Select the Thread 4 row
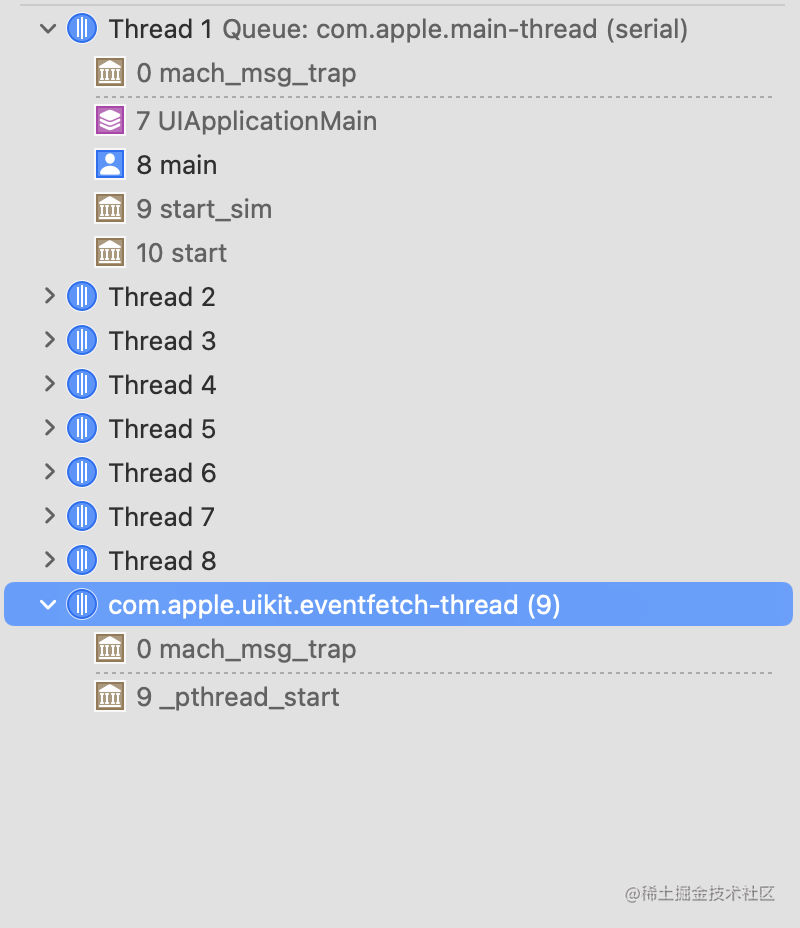This screenshot has height=928, width=800. pos(162,385)
